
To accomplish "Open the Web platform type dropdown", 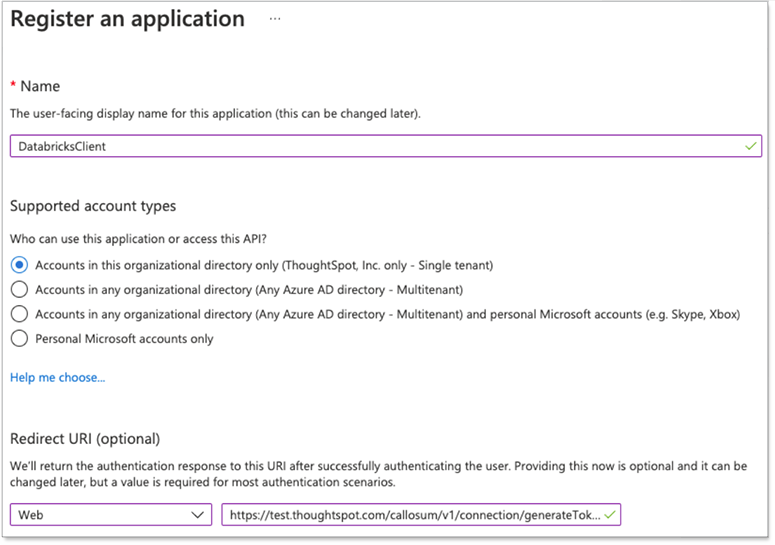I will pyautogui.click(x=110, y=514).
